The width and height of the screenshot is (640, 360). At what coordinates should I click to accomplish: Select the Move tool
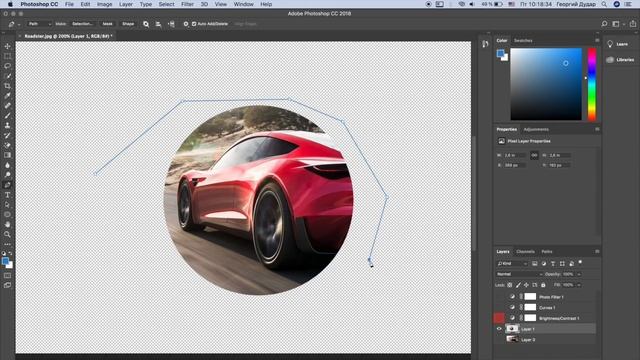[7, 46]
